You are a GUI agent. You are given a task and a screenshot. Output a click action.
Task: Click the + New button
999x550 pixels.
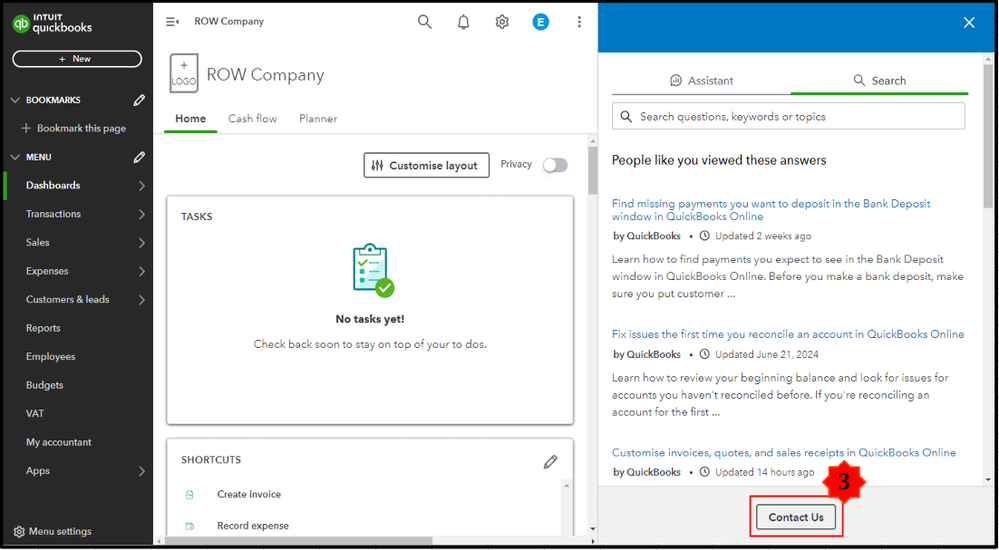(x=77, y=59)
